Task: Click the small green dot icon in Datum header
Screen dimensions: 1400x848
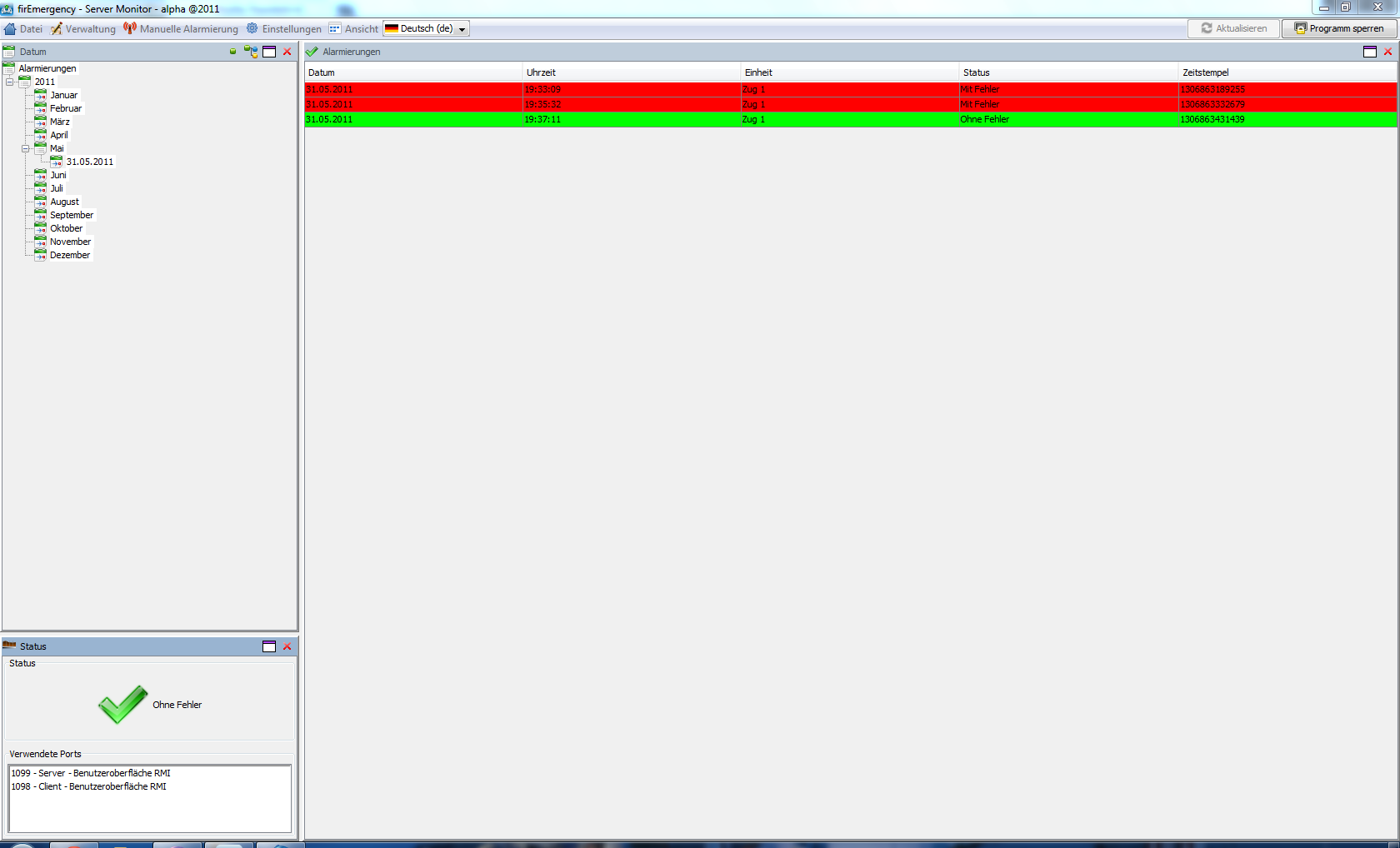Action: pos(232,52)
